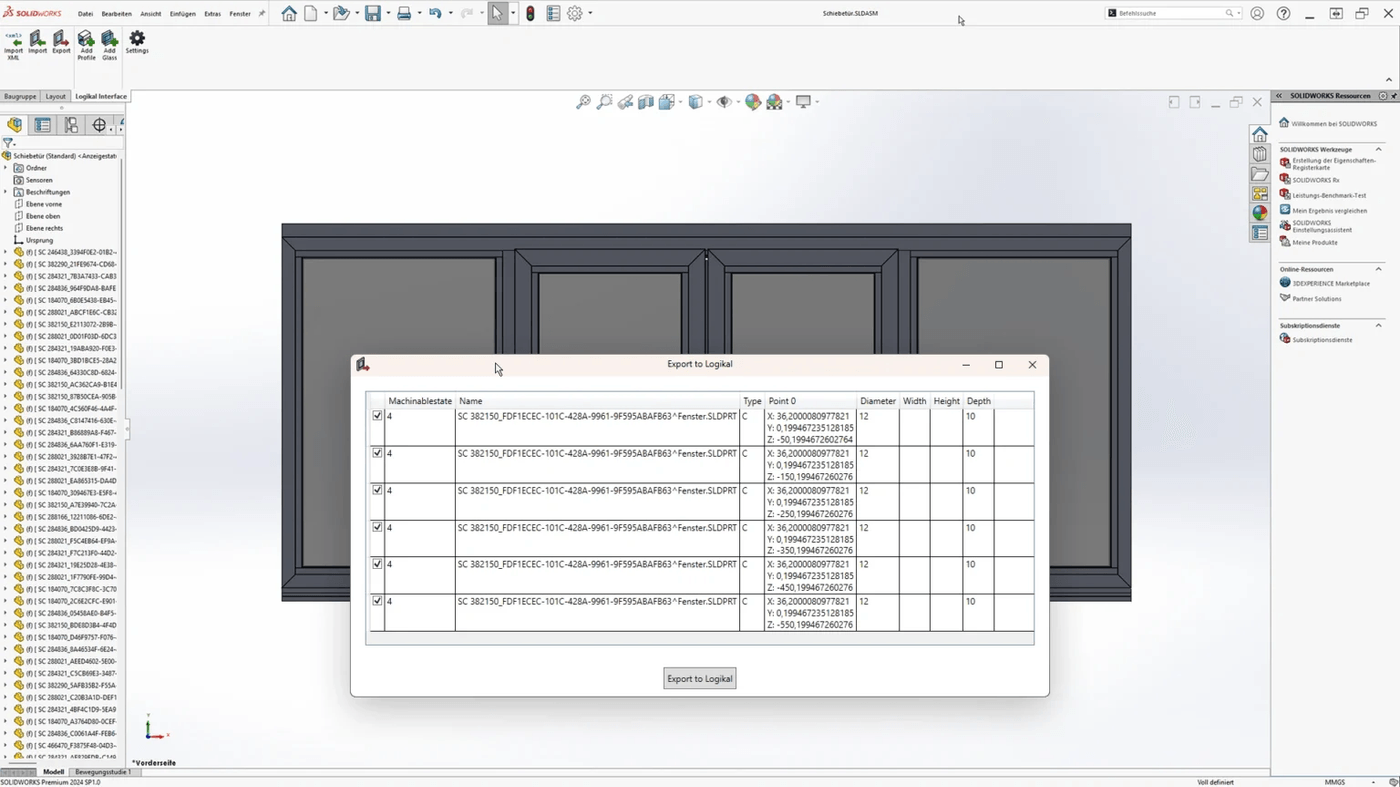
Task: Open the Extras menu
Action: 212,13
